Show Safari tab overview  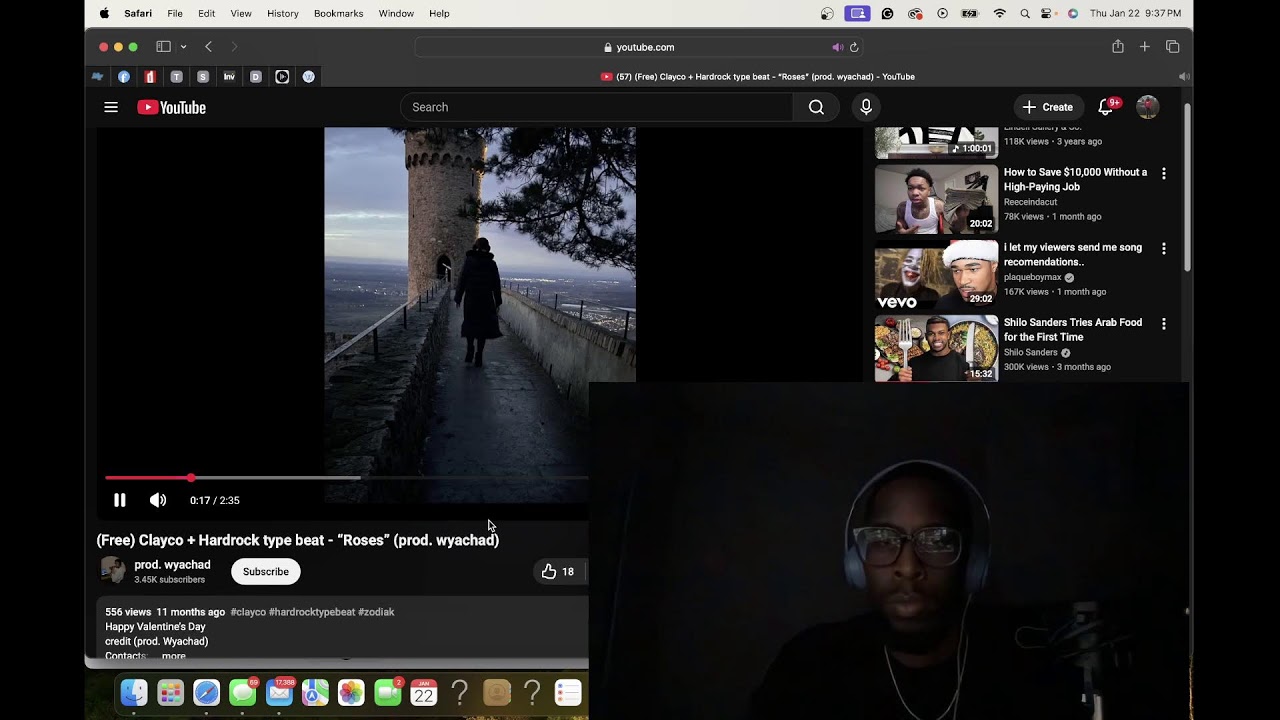pos(1173,47)
